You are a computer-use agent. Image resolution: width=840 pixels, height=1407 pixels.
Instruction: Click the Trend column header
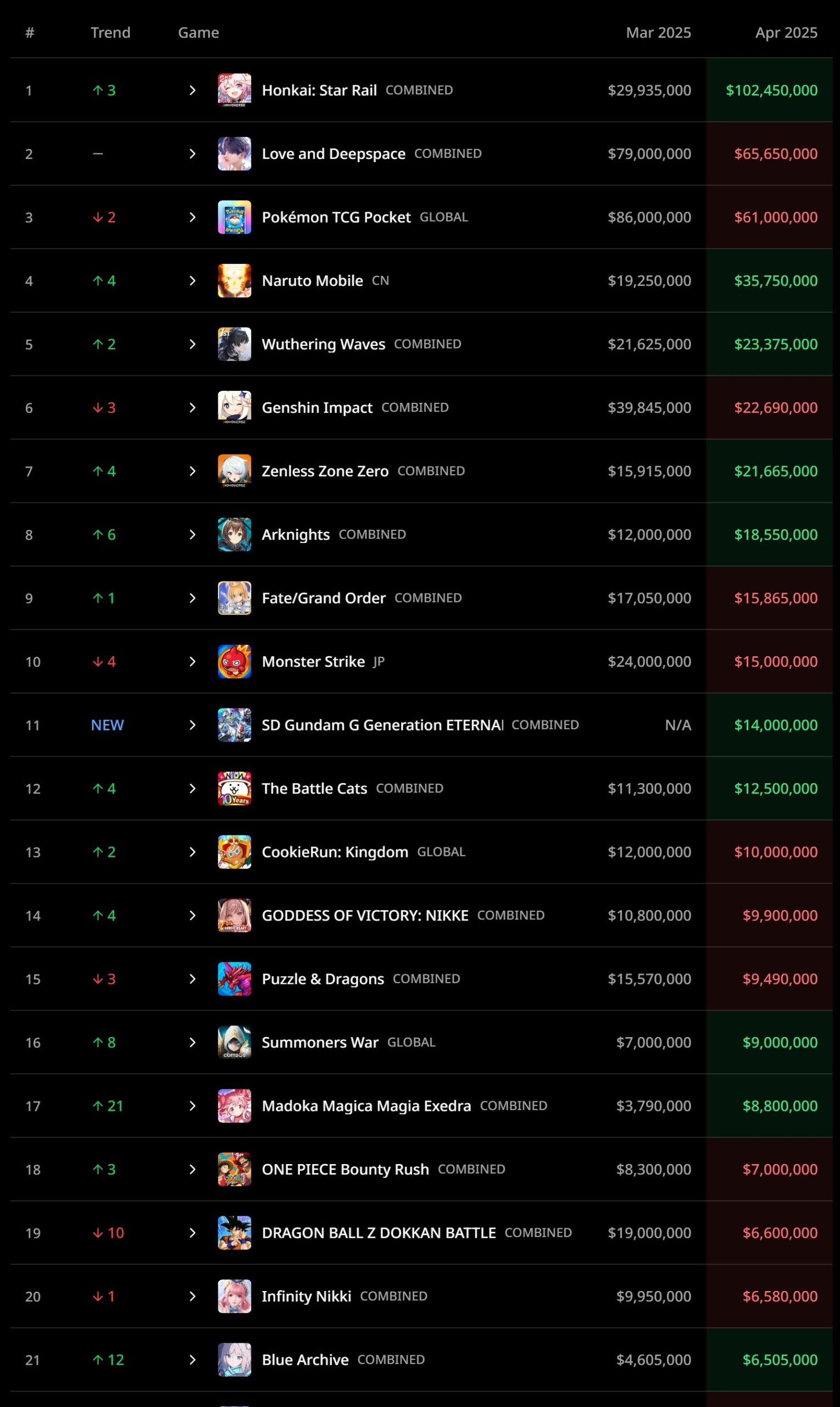[x=110, y=33]
